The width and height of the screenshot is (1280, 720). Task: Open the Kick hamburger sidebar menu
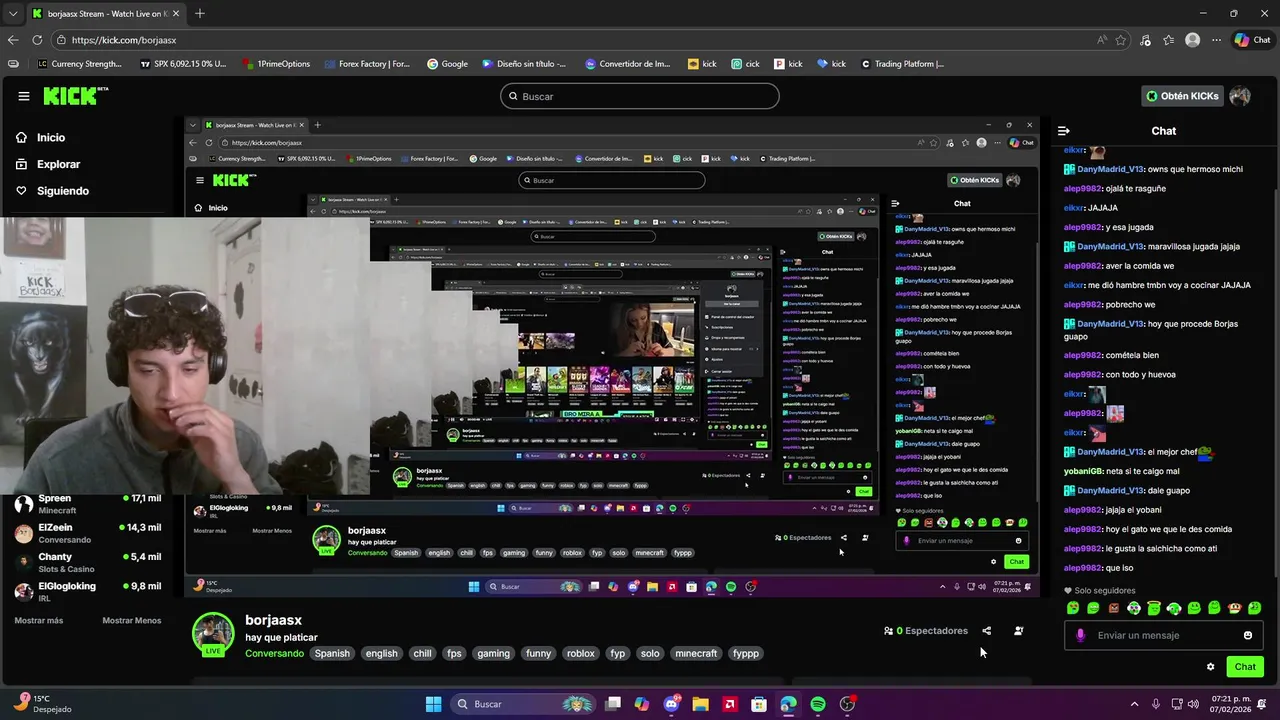pos(24,96)
